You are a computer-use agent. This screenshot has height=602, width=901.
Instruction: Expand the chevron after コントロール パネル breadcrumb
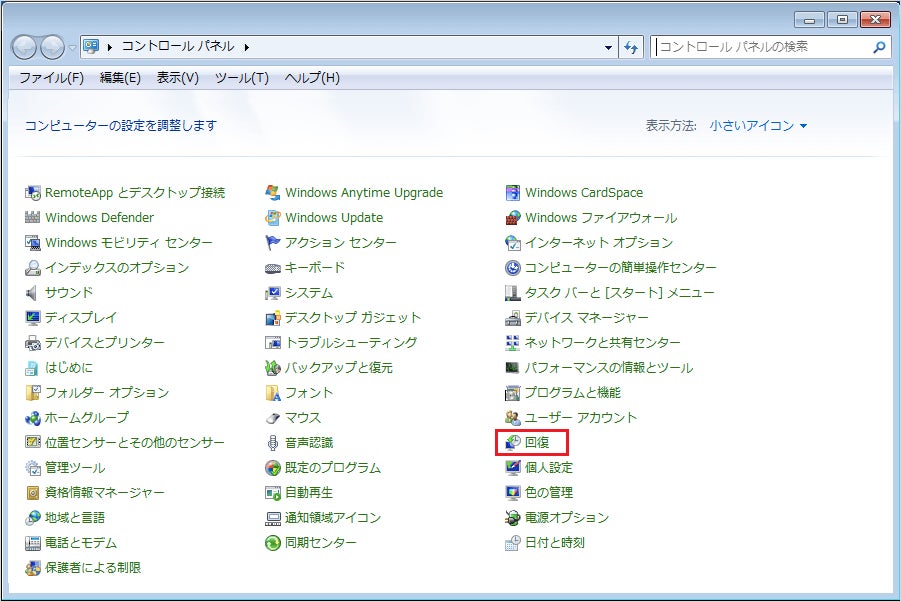tap(247, 47)
